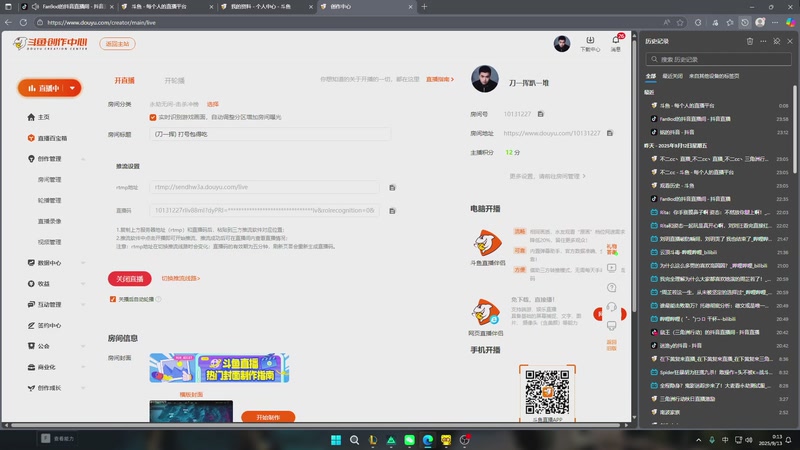Open 签约中心 in the sidebar
This screenshot has height=450, width=800.
point(44,326)
